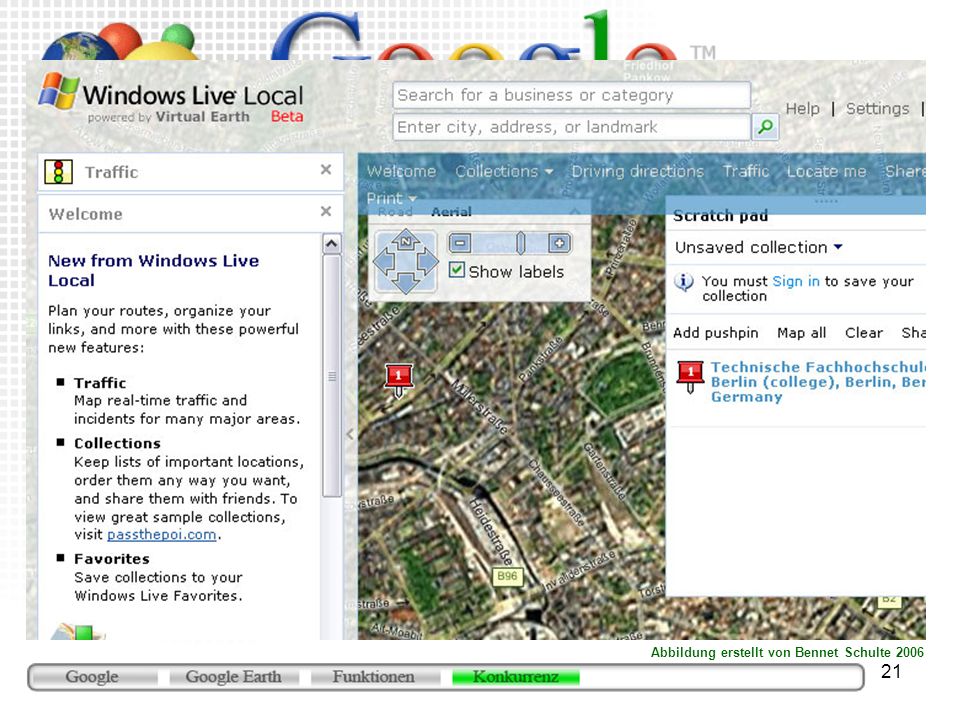This screenshot has width=960, height=720.
Task: Click the Welcome panel scrollbar up arrow
Action: tap(331, 244)
